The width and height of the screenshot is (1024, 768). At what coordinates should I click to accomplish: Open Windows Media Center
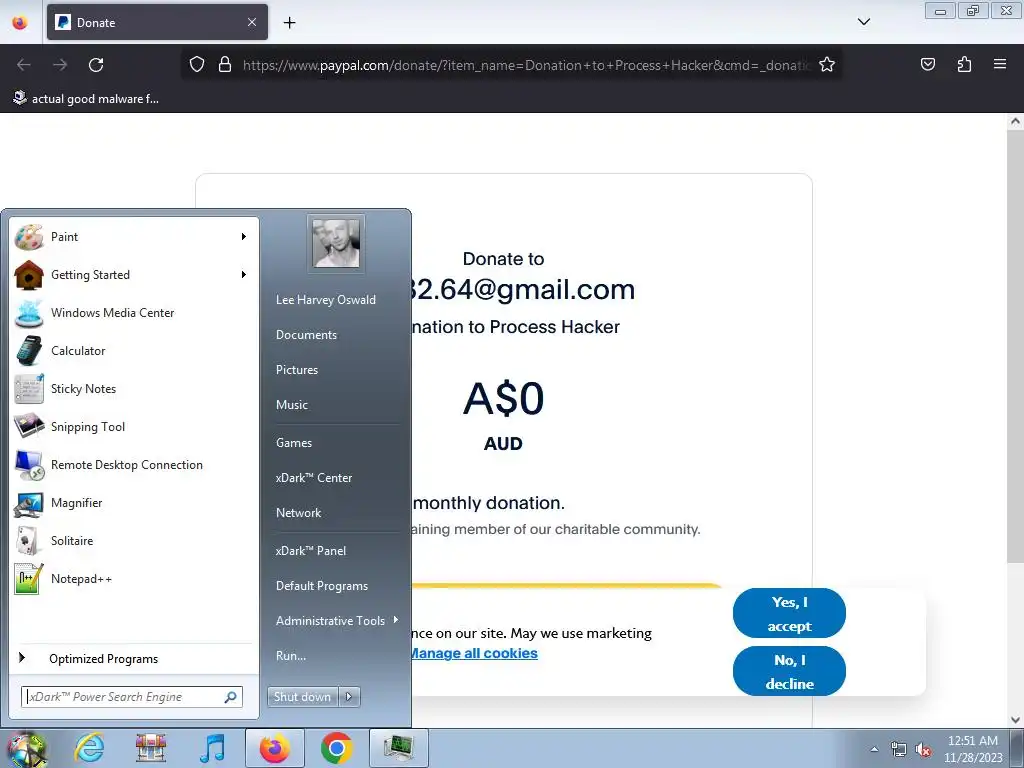133,312
